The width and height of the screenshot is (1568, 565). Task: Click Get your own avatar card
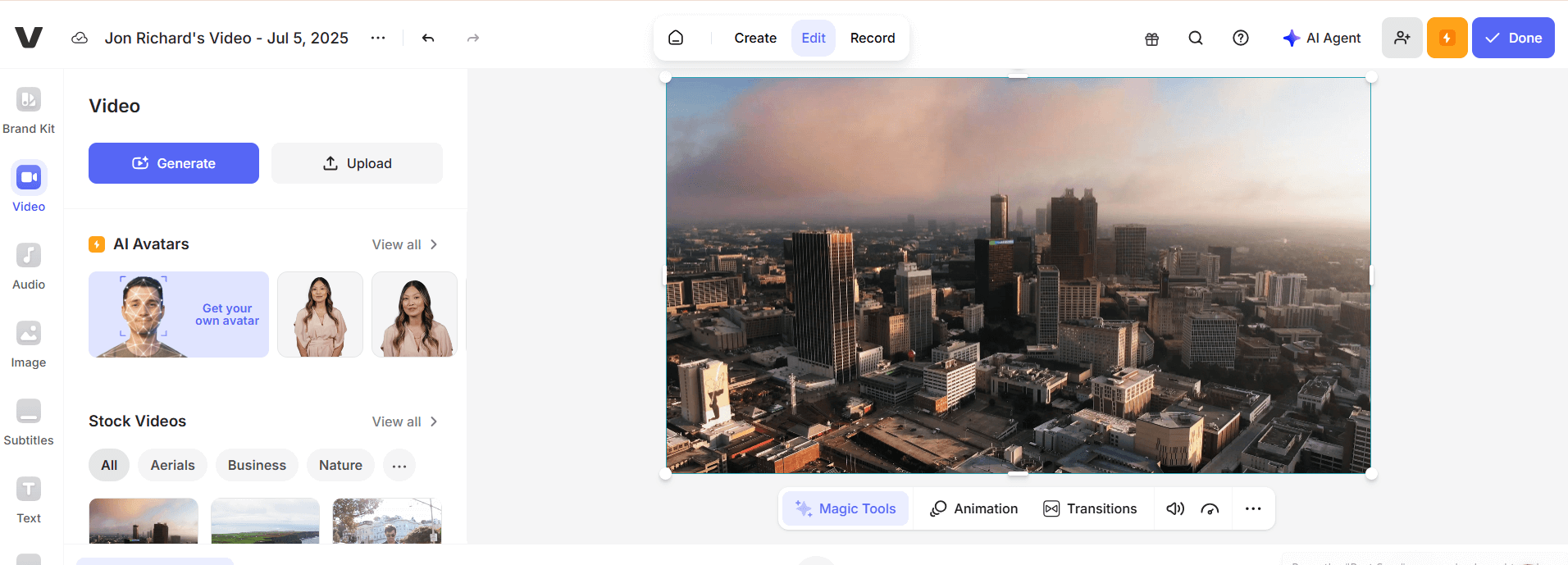click(179, 314)
